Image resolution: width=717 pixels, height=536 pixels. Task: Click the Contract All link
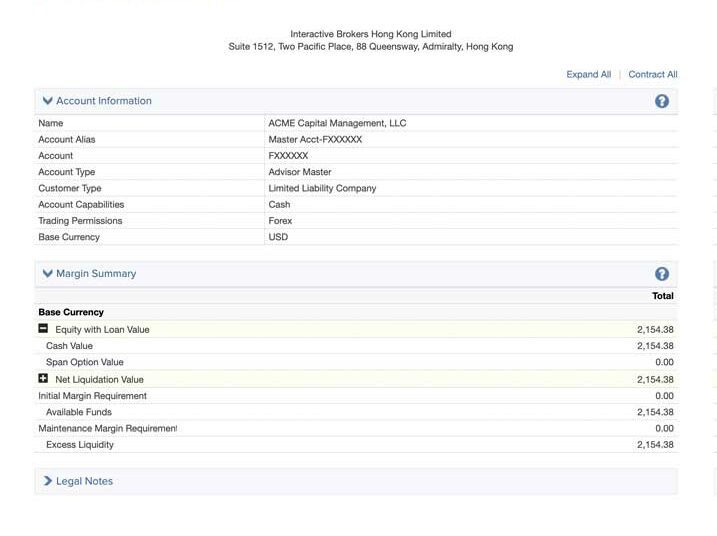[652, 75]
